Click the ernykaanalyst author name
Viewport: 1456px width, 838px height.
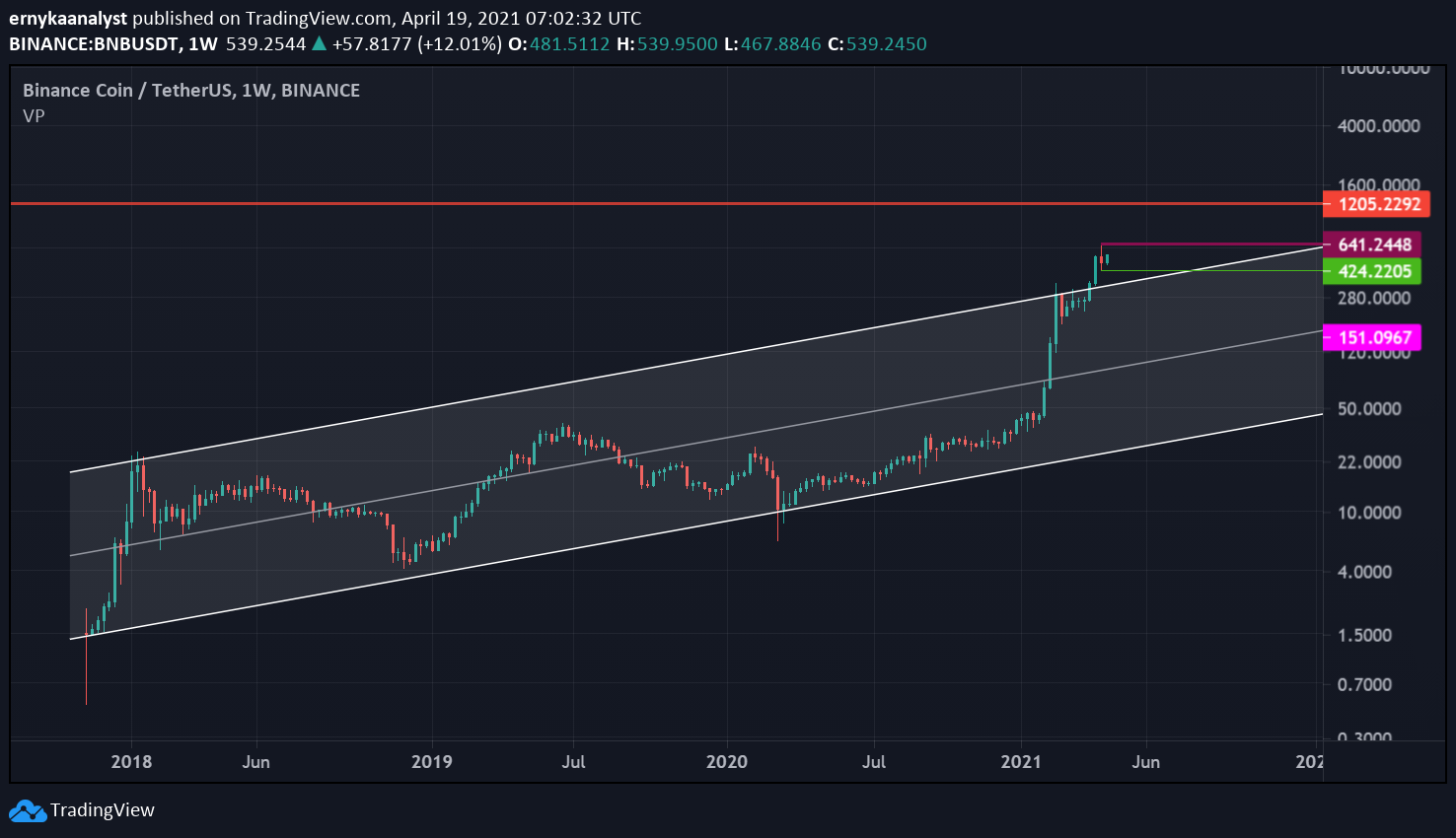[x=68, y=18]
